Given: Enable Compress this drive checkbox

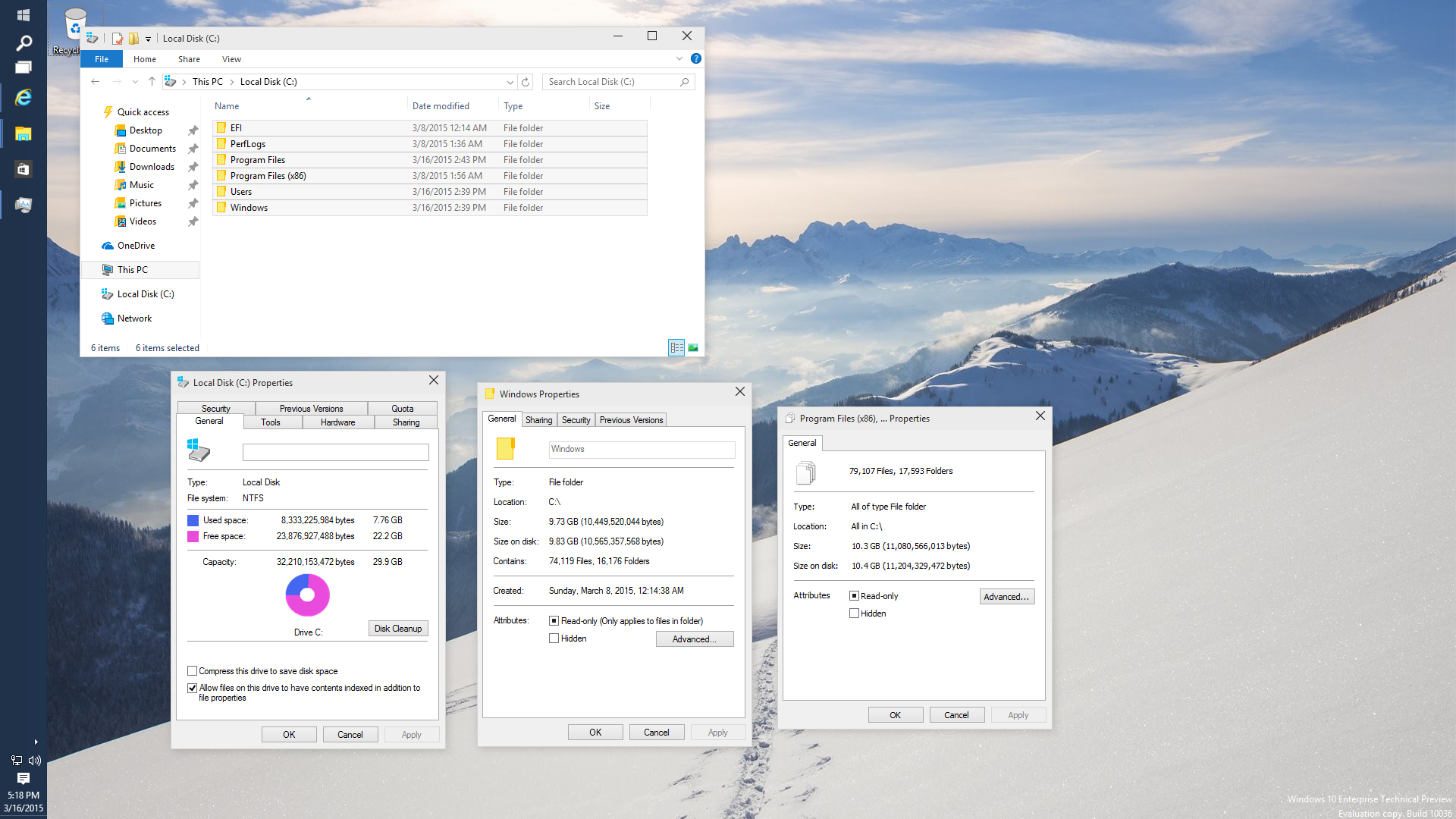Looking at the screenshot, I should click(193, 671).
